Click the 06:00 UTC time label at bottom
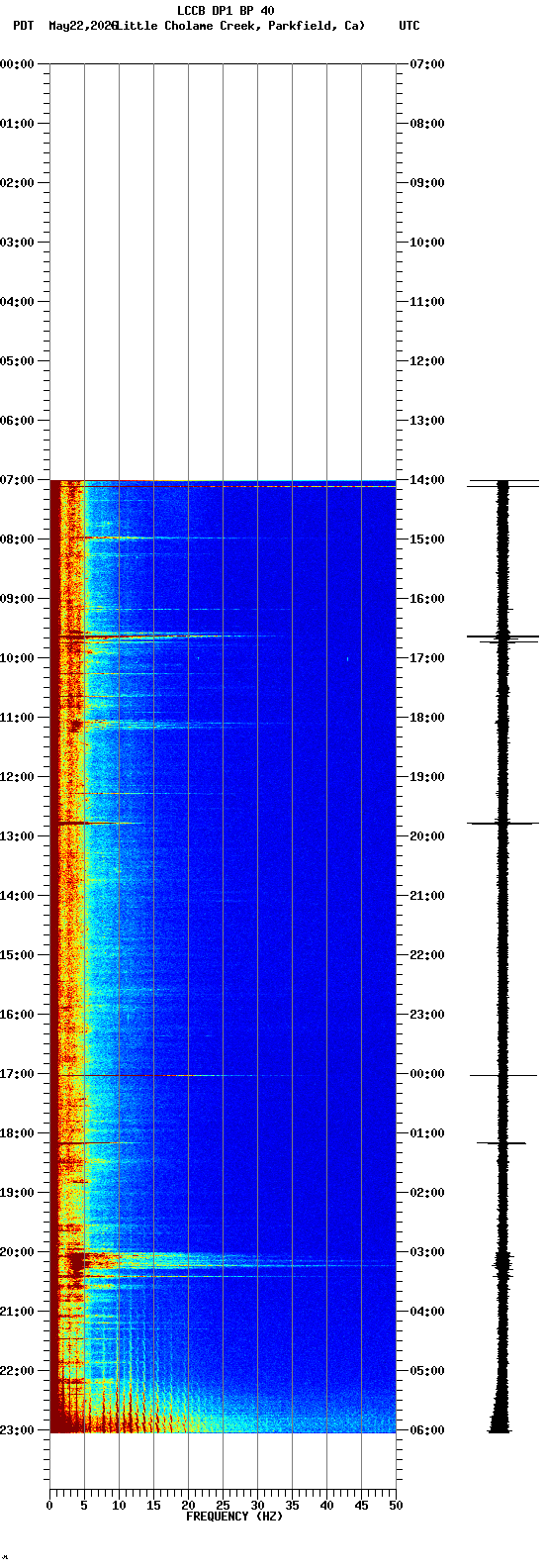The height and width of the screenshot is (1568, 546). pyautogui.click(x=427, y=1430)
